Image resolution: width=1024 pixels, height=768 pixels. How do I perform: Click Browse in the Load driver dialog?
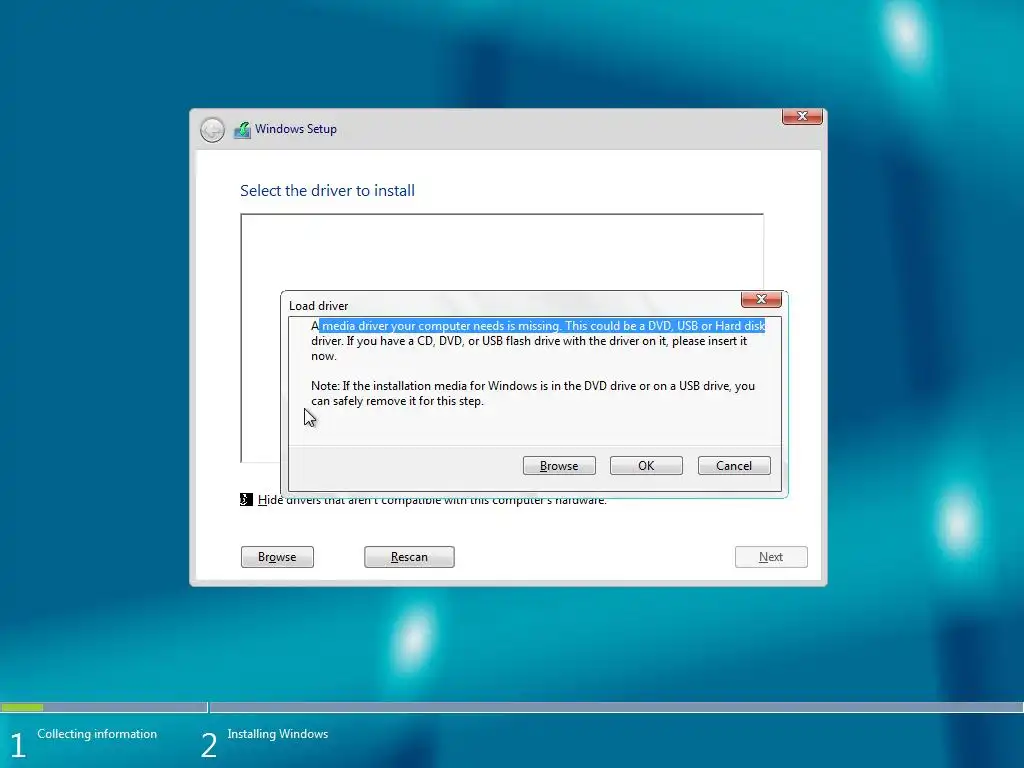pos(559,466)
